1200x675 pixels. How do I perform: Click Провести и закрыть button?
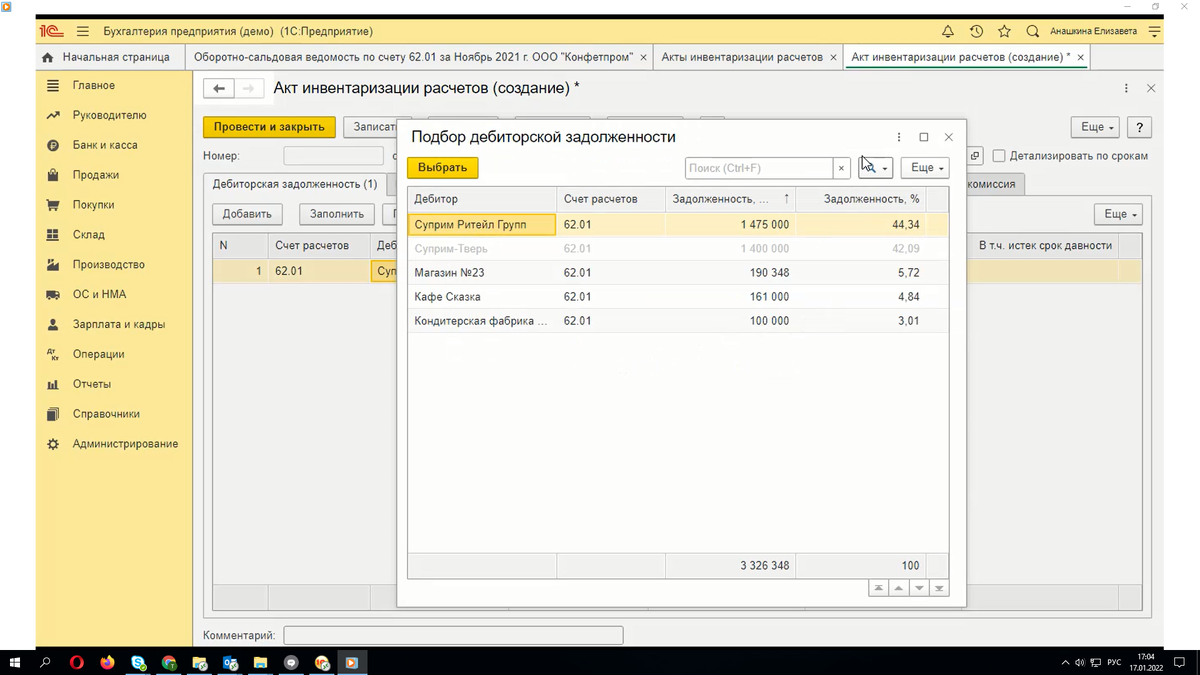pyautogui.click(x=269, y=127)
